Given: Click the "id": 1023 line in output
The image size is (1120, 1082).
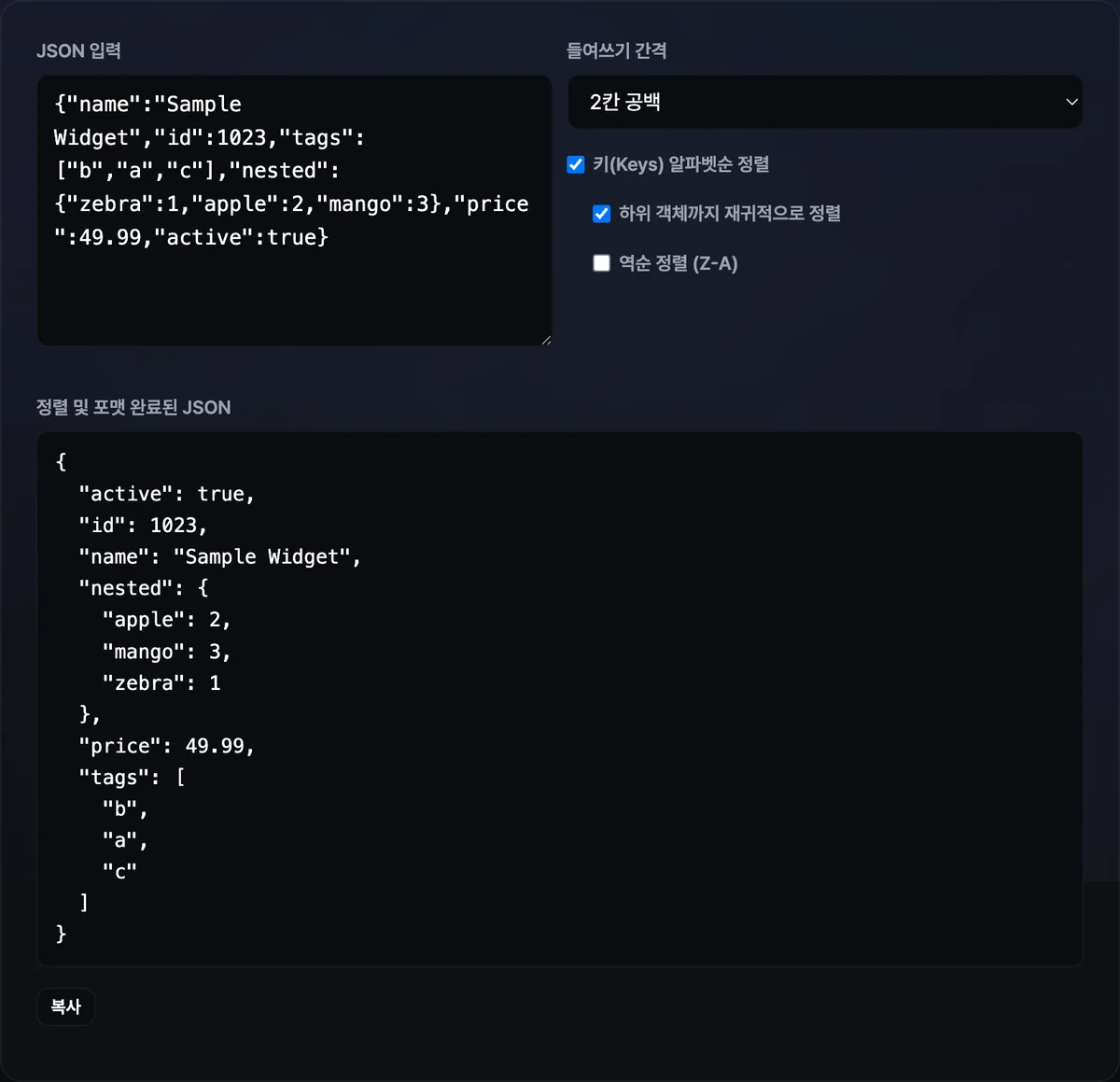Looking at the screenshot, I should point(143,526).
